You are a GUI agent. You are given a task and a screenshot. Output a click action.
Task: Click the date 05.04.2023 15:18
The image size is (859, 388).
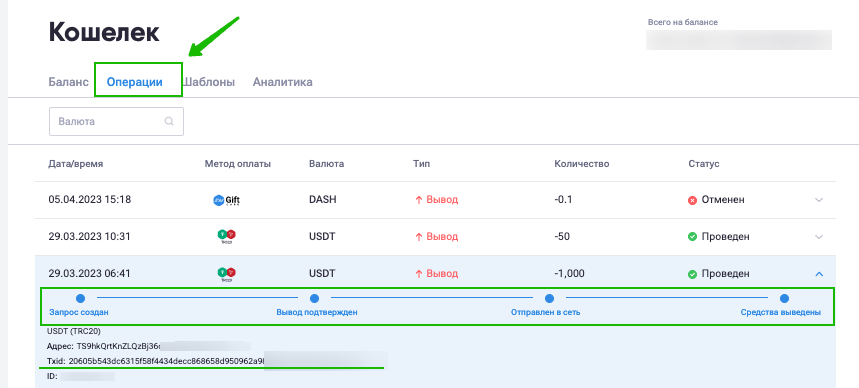pyautogui.click(x=90, y=200)
